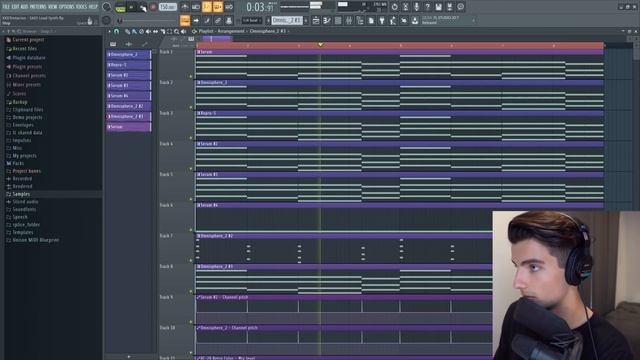The image size is (640, 360).
Task: Open the FILE menu
Action: (x=6, y=7)
